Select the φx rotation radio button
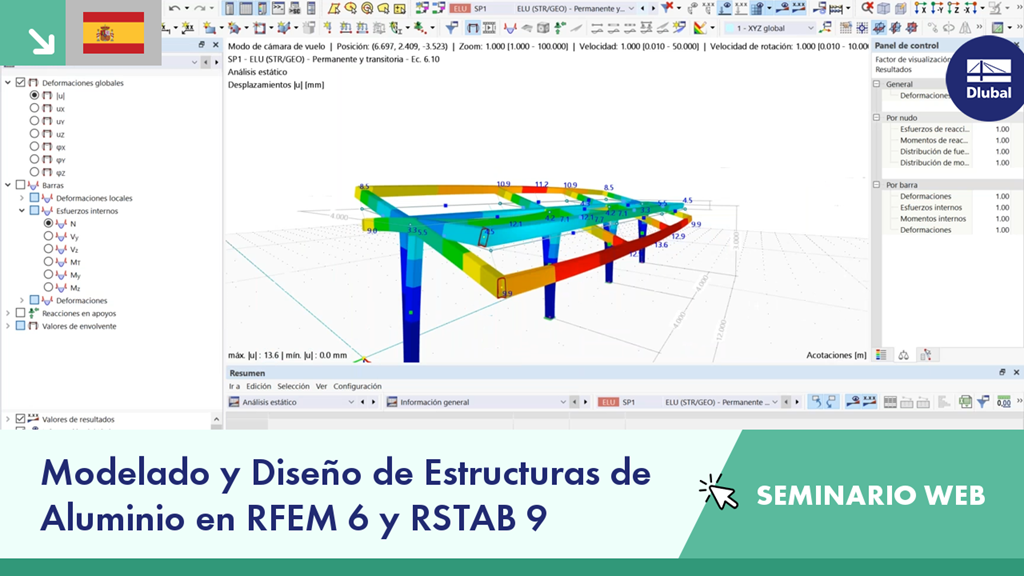Screen dimensions: 1024x576 35,147
